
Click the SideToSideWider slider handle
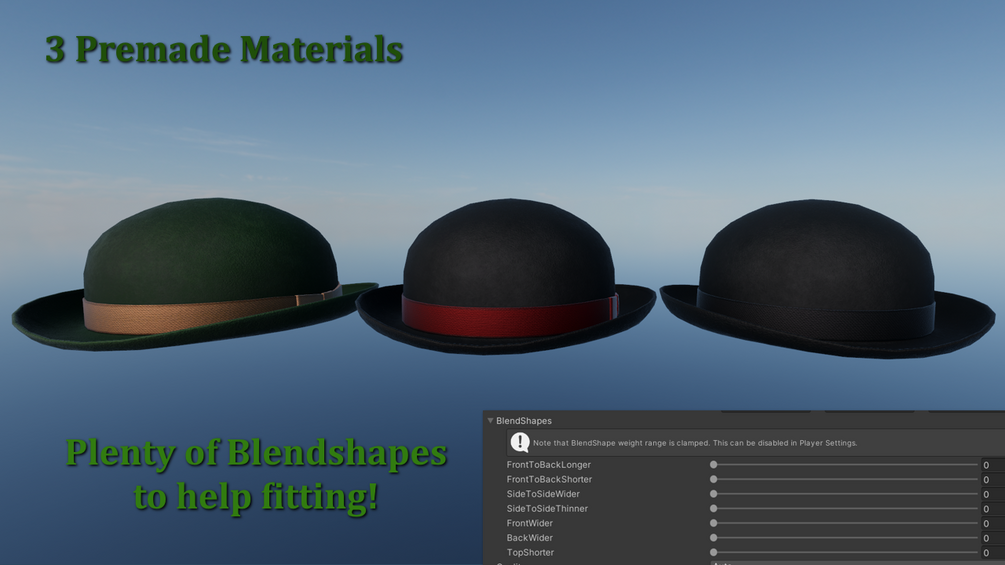coord(713,494)
